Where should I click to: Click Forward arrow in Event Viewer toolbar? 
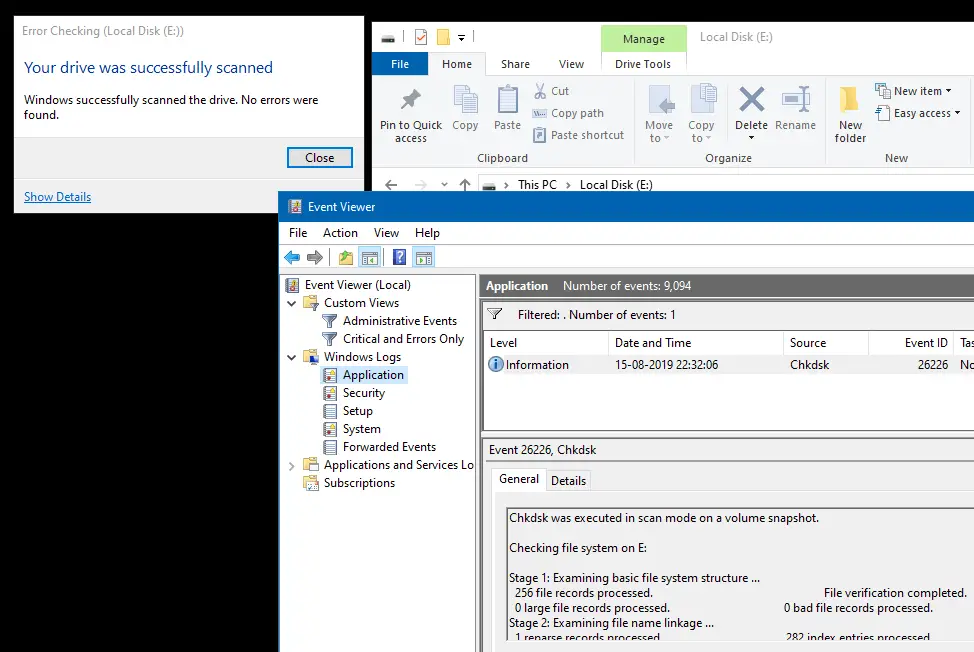(315, 257)
